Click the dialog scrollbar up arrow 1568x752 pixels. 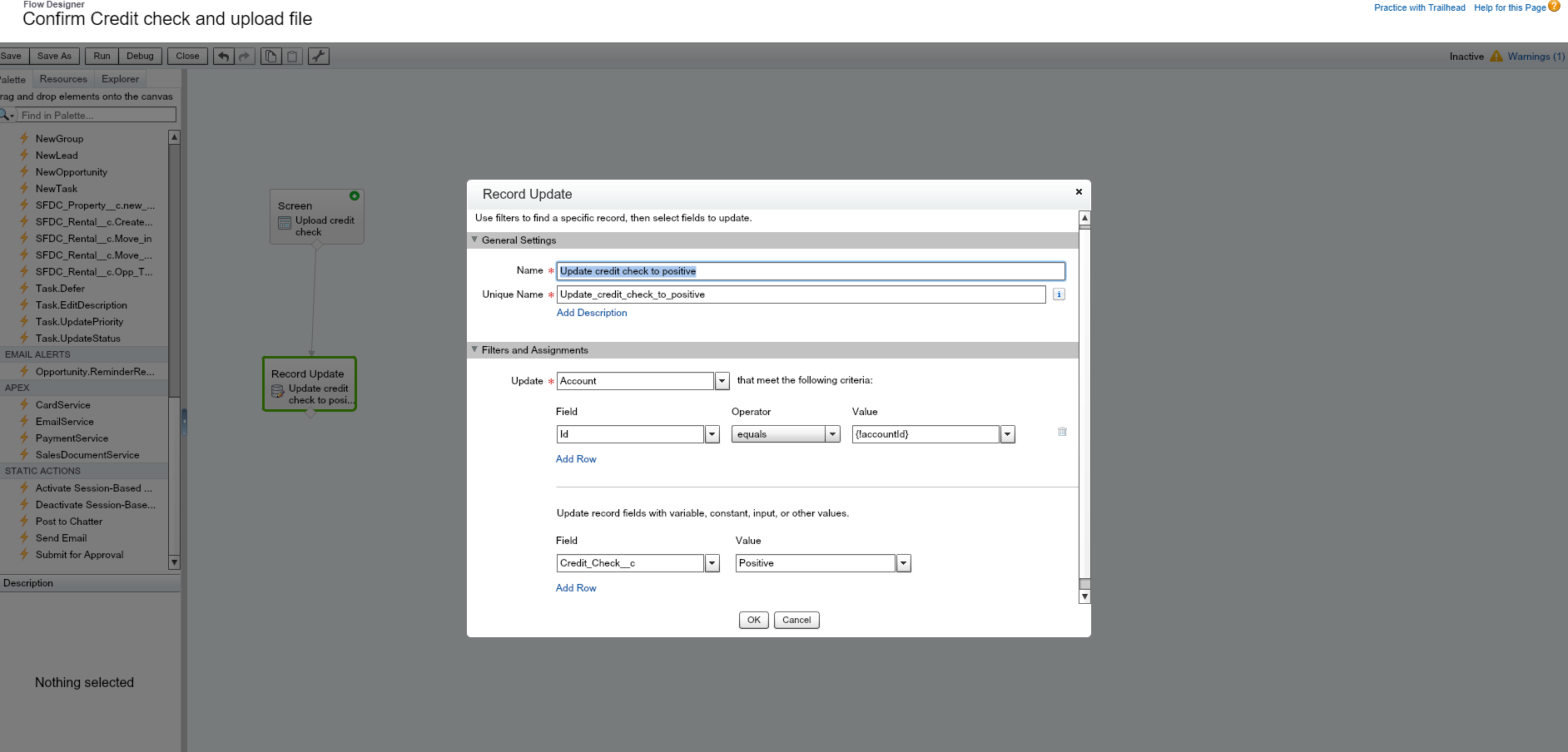point(1084,218)
